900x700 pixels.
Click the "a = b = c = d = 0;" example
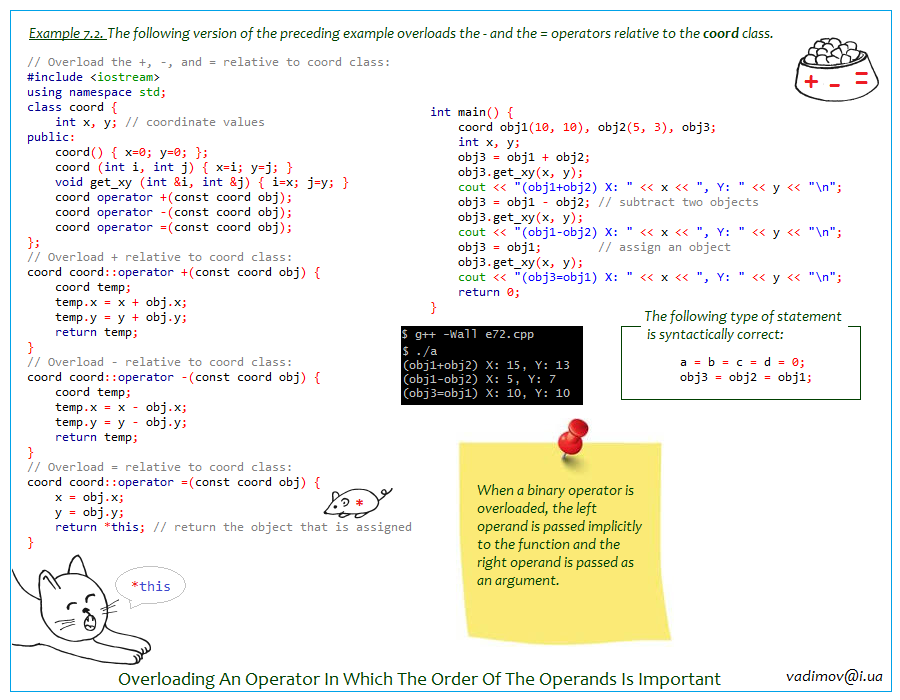(743, 362)
